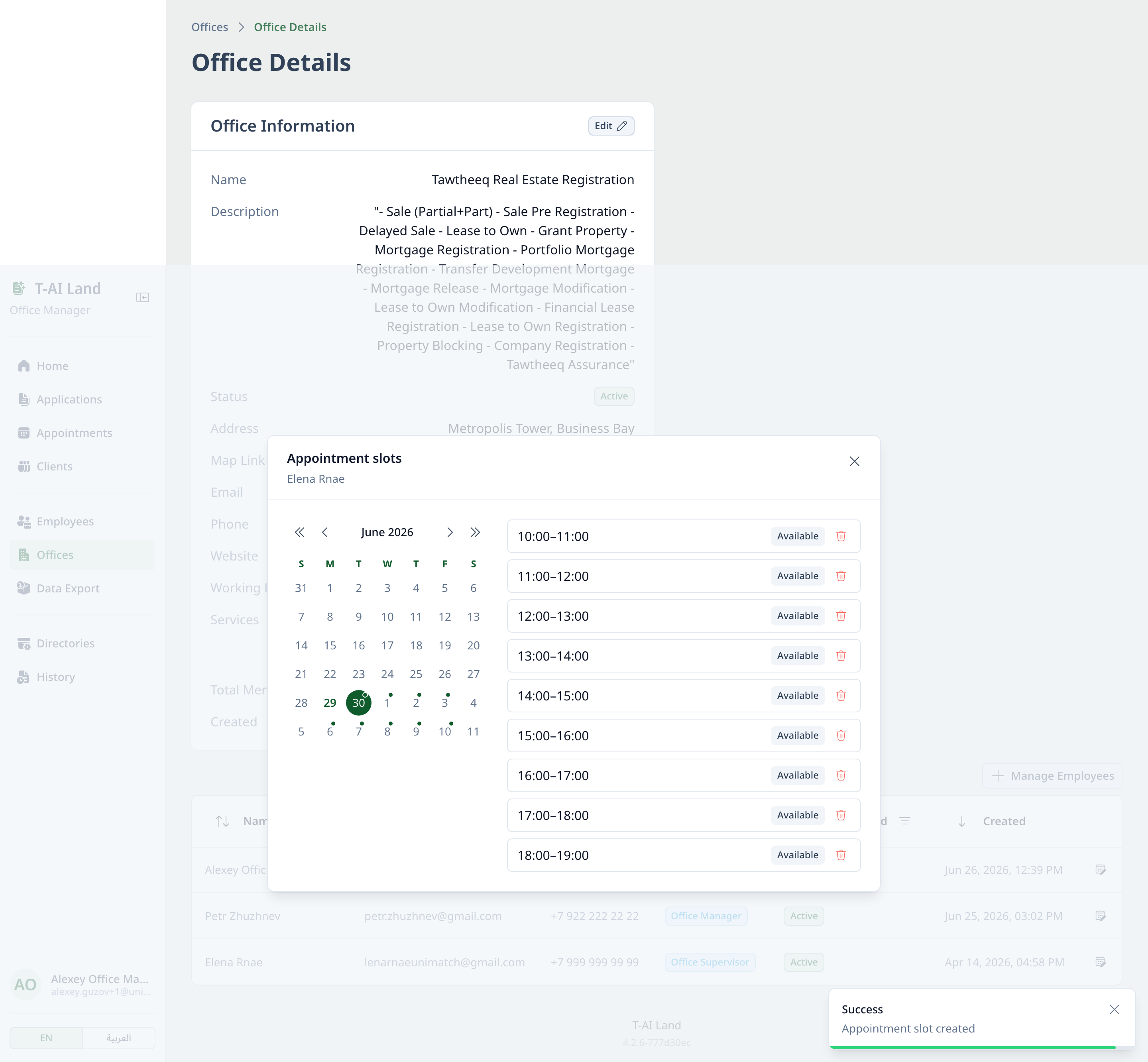Image resolution: width=1148 pixels, height=1062 pixels.
Task: Delete the 16:00–17:00 appointment slot
Action: pos(841,775)
